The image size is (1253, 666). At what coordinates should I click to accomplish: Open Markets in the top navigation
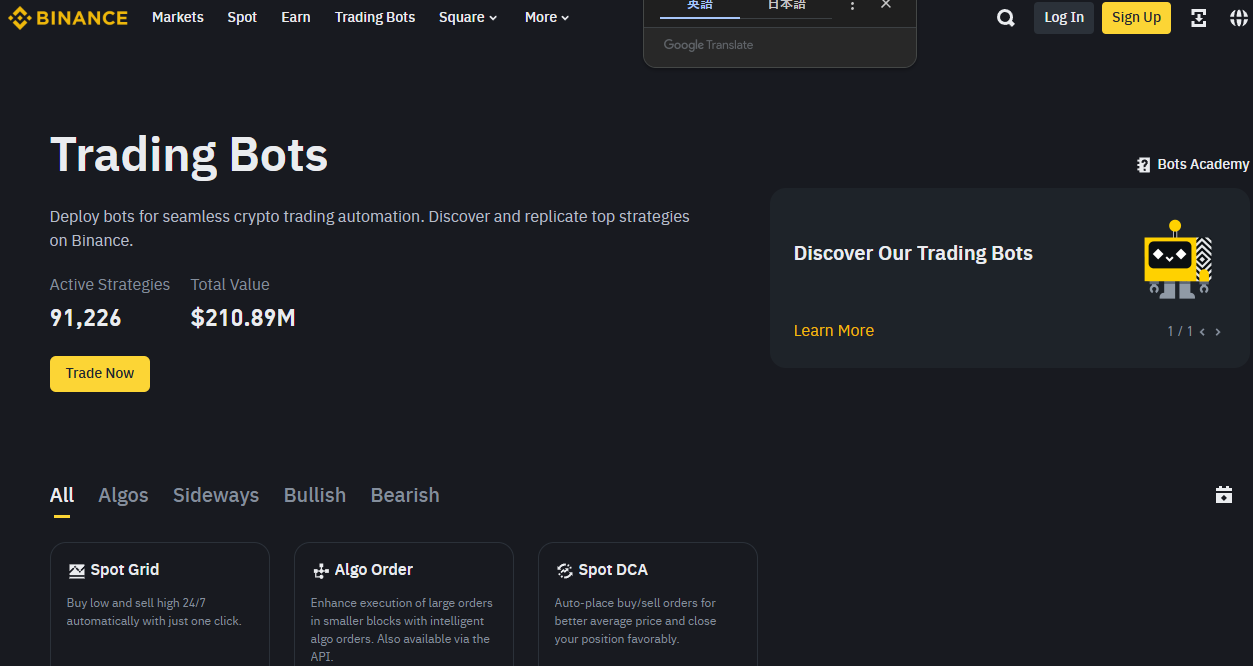[x=178, y=17]
